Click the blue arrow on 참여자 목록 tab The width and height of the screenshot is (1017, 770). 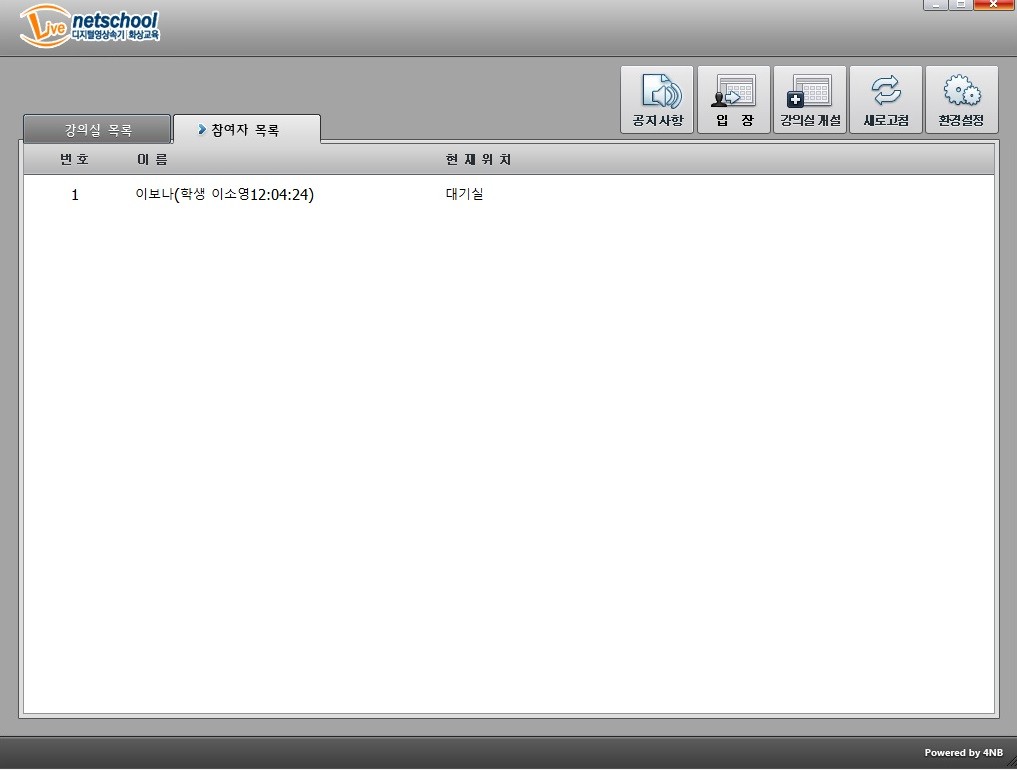[x=202, y=130]
